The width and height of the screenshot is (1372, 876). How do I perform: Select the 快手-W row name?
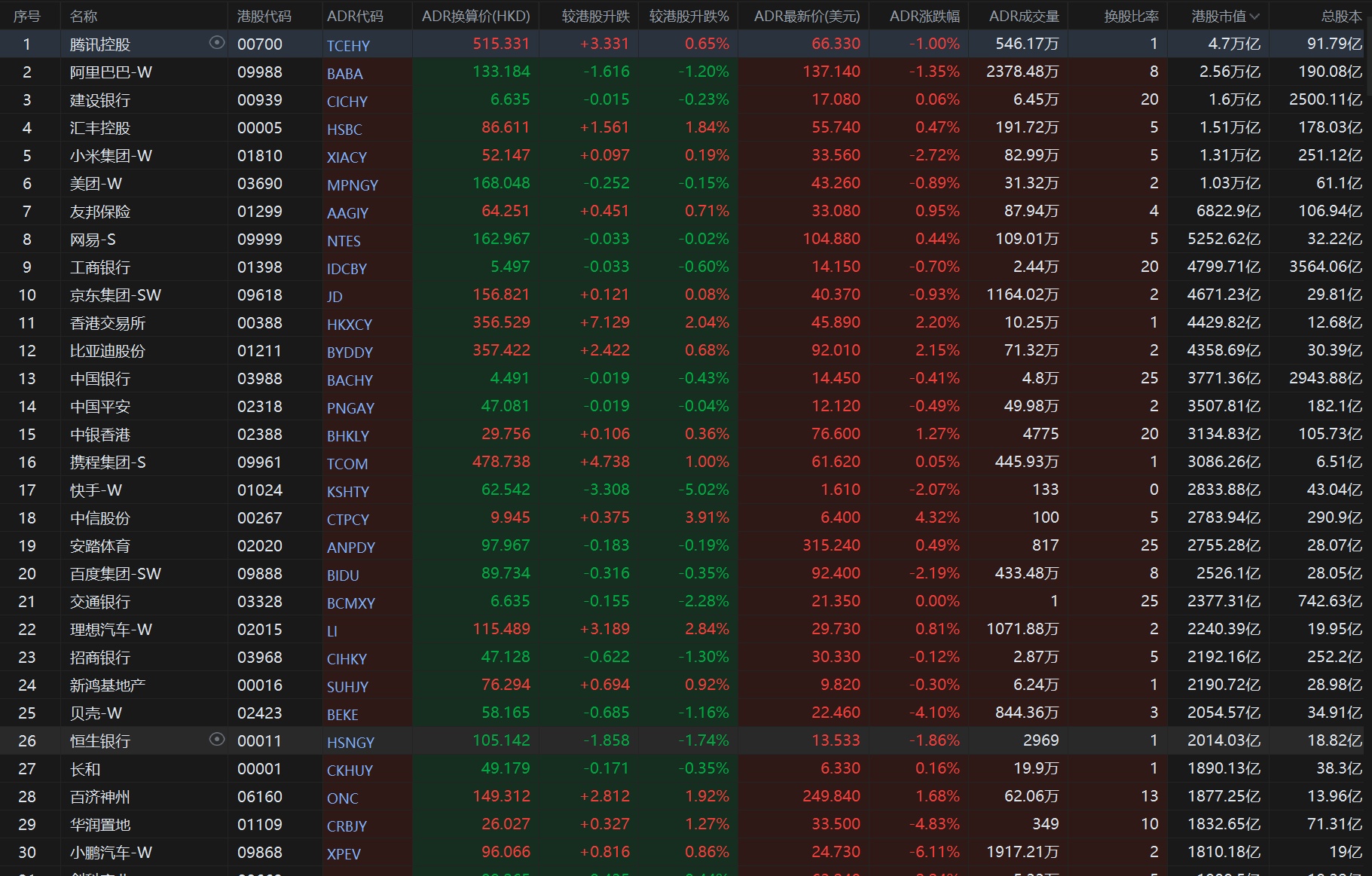click(x=96, y=490)
